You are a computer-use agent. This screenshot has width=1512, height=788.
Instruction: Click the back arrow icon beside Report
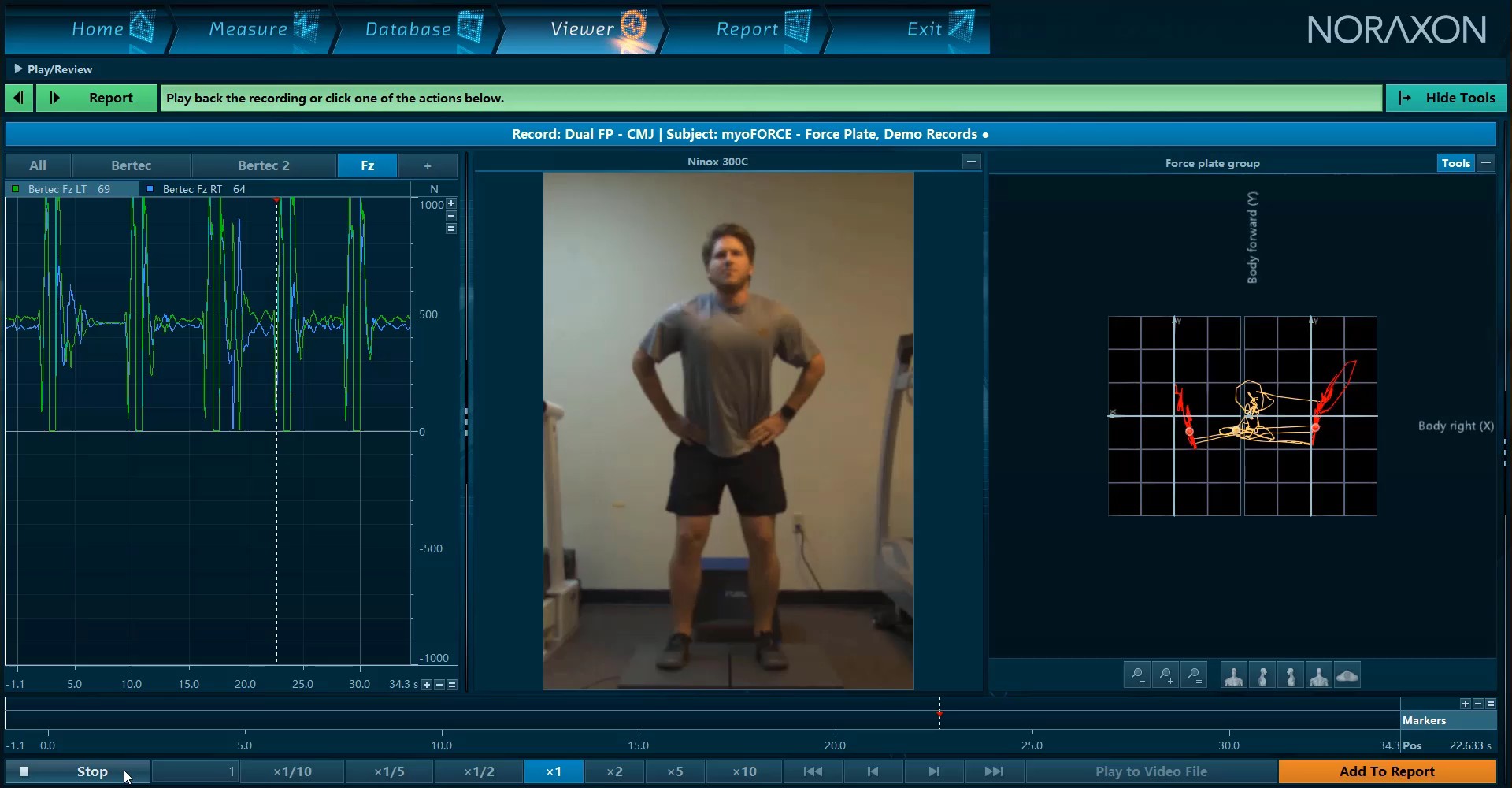coord(19,98)
